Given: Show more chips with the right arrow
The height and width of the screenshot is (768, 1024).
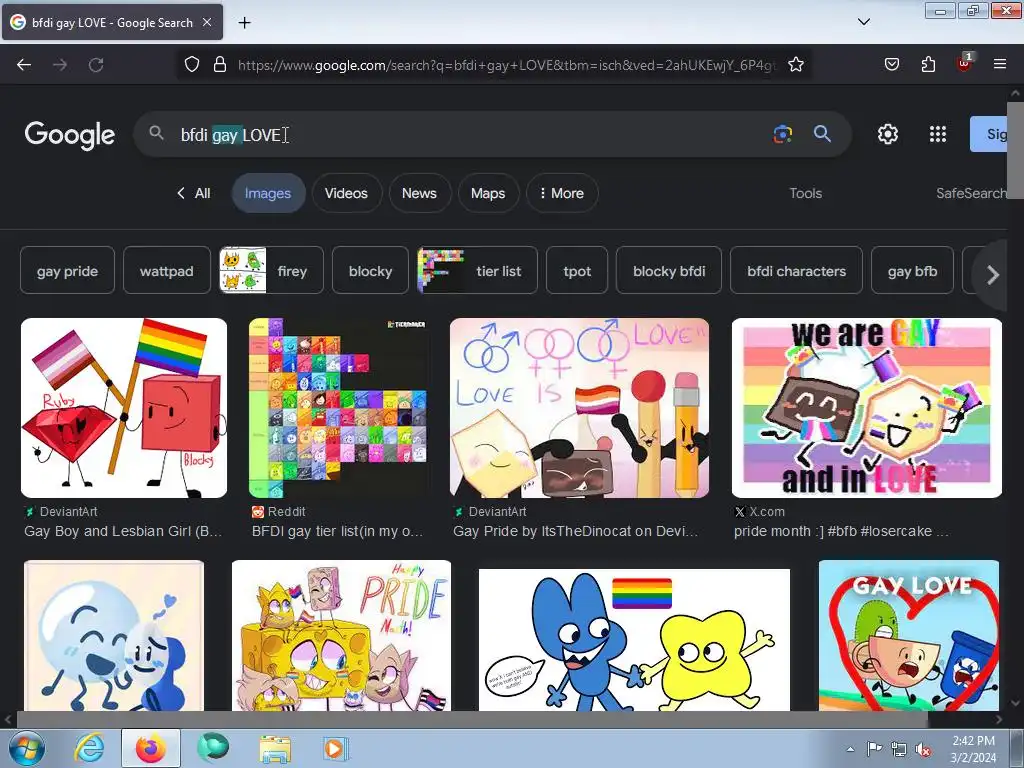Looking at the screenshot, I should pos(993,275).
